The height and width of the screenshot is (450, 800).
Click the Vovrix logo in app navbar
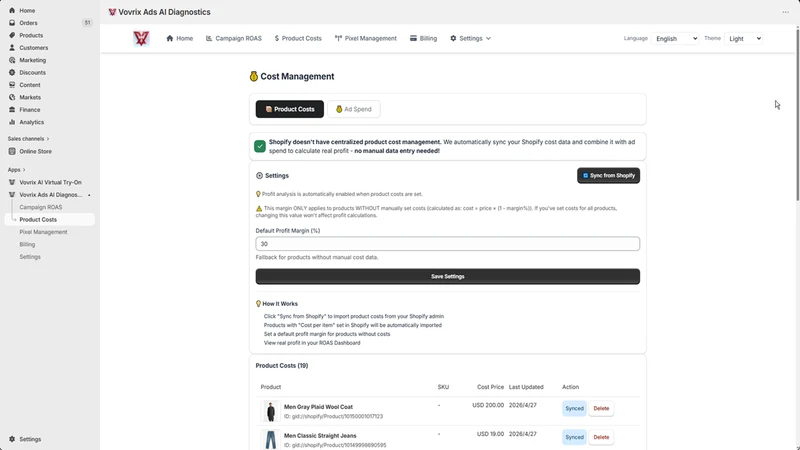141,38
